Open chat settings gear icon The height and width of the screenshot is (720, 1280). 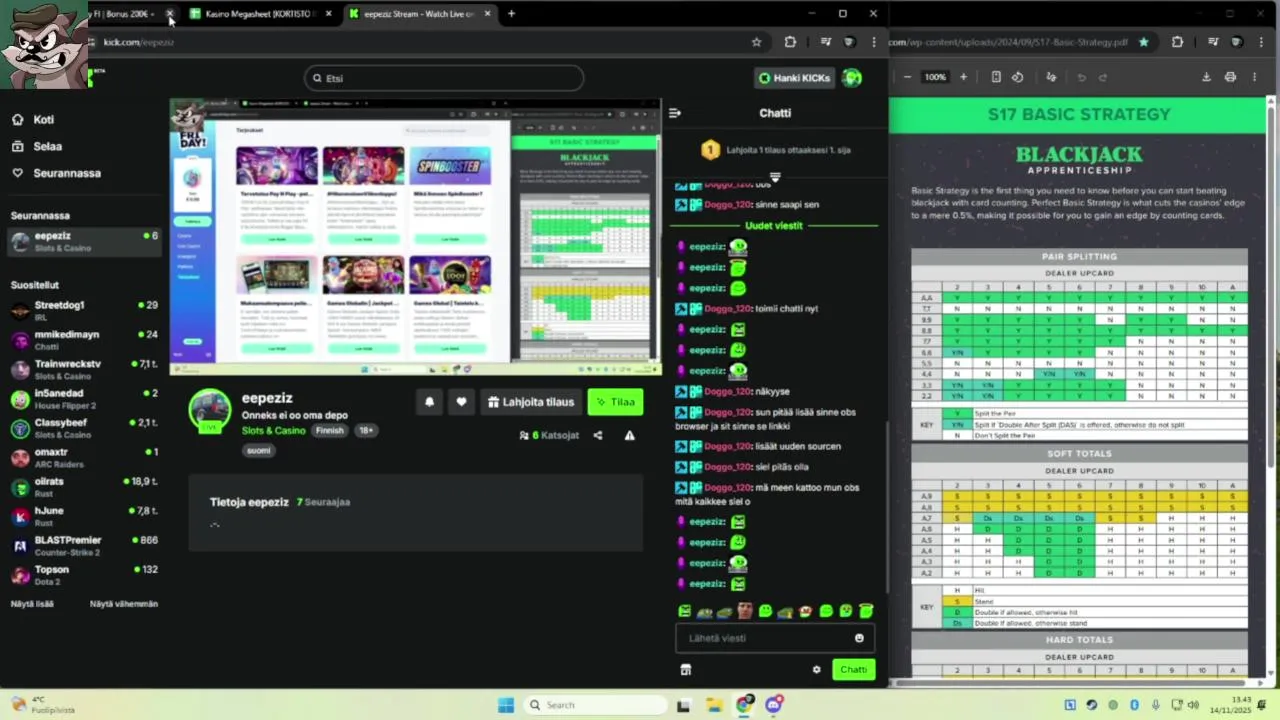(x=816, y=670)
